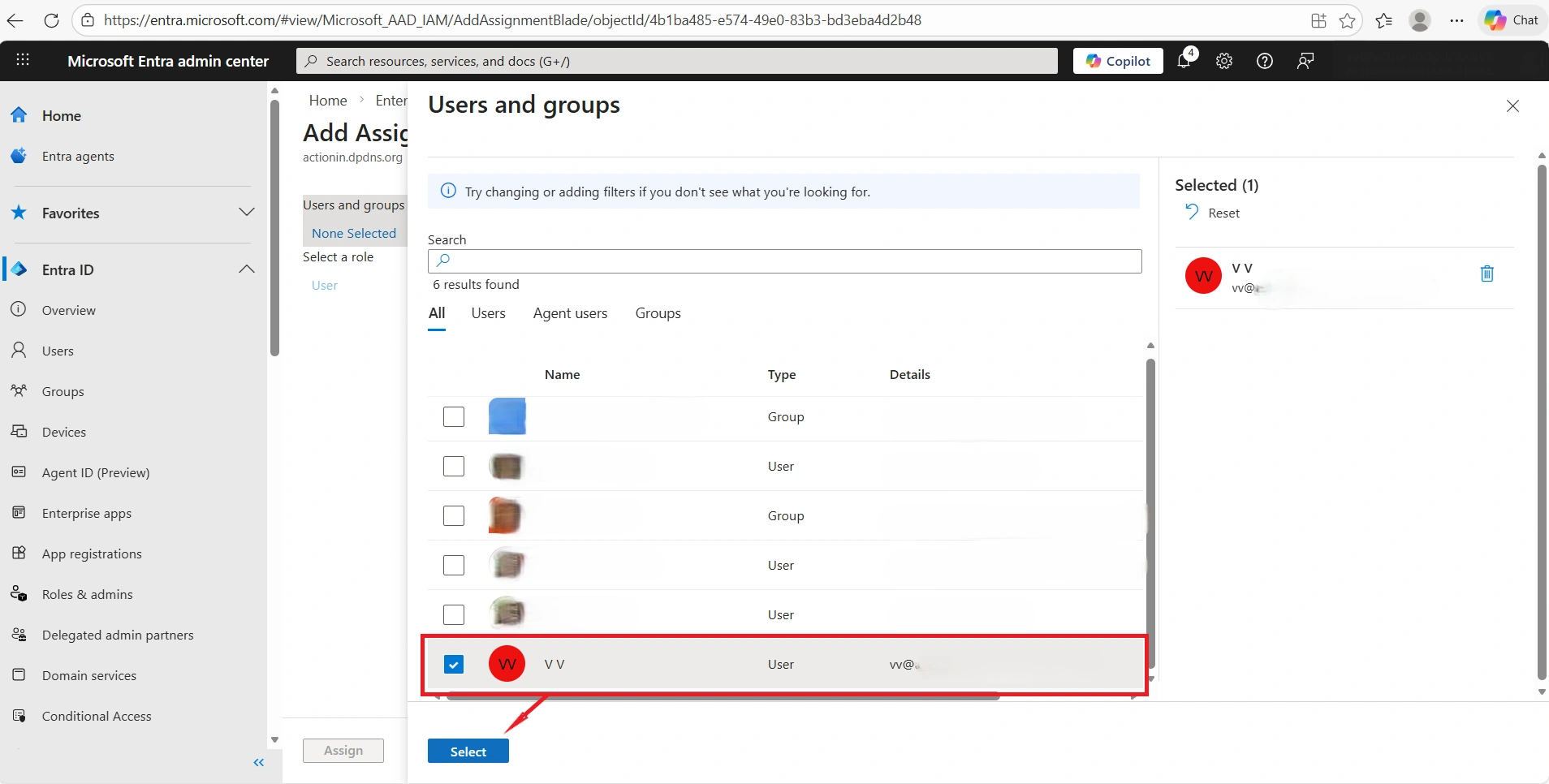1549x784 pixels.
Task: Close the Users and groups panel
Action: pyautogui.click(x=1512, y=106)
